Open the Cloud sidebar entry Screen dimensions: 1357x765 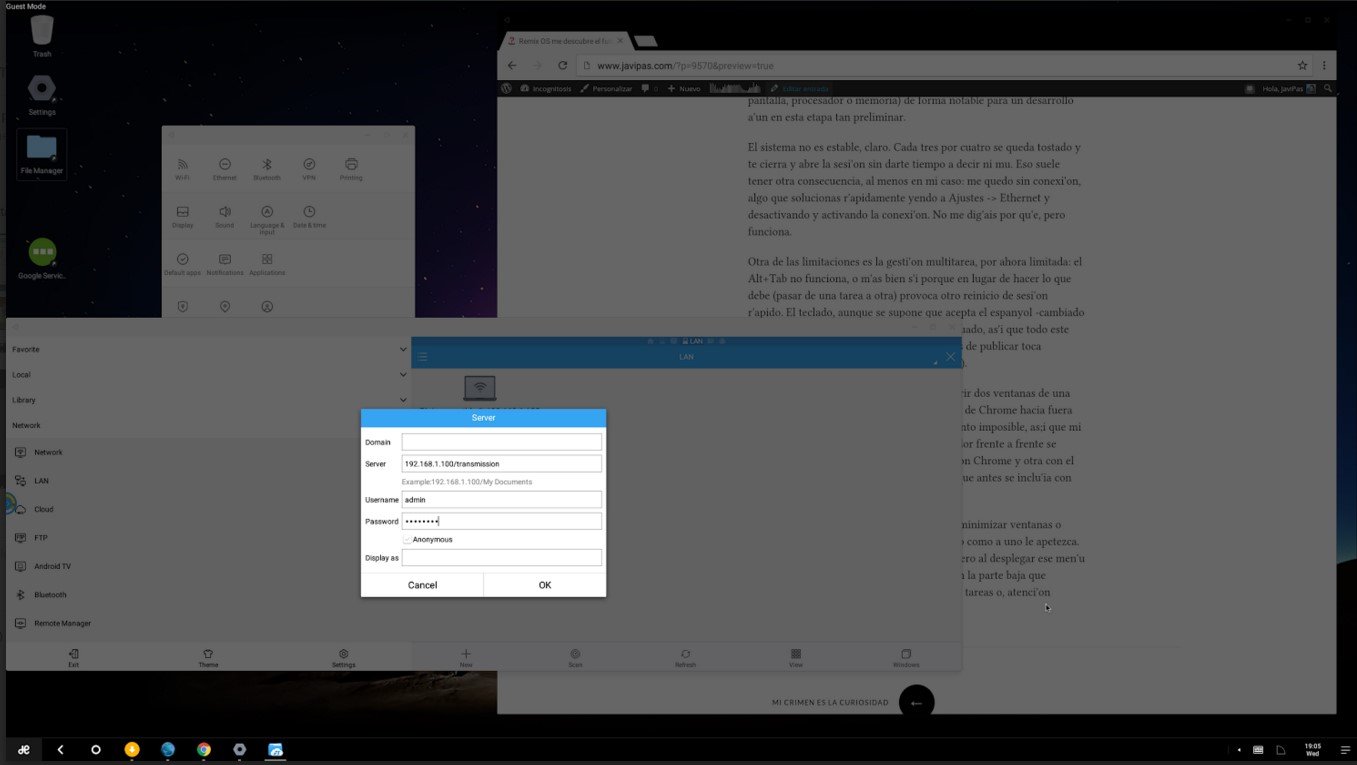pos(43,510)
